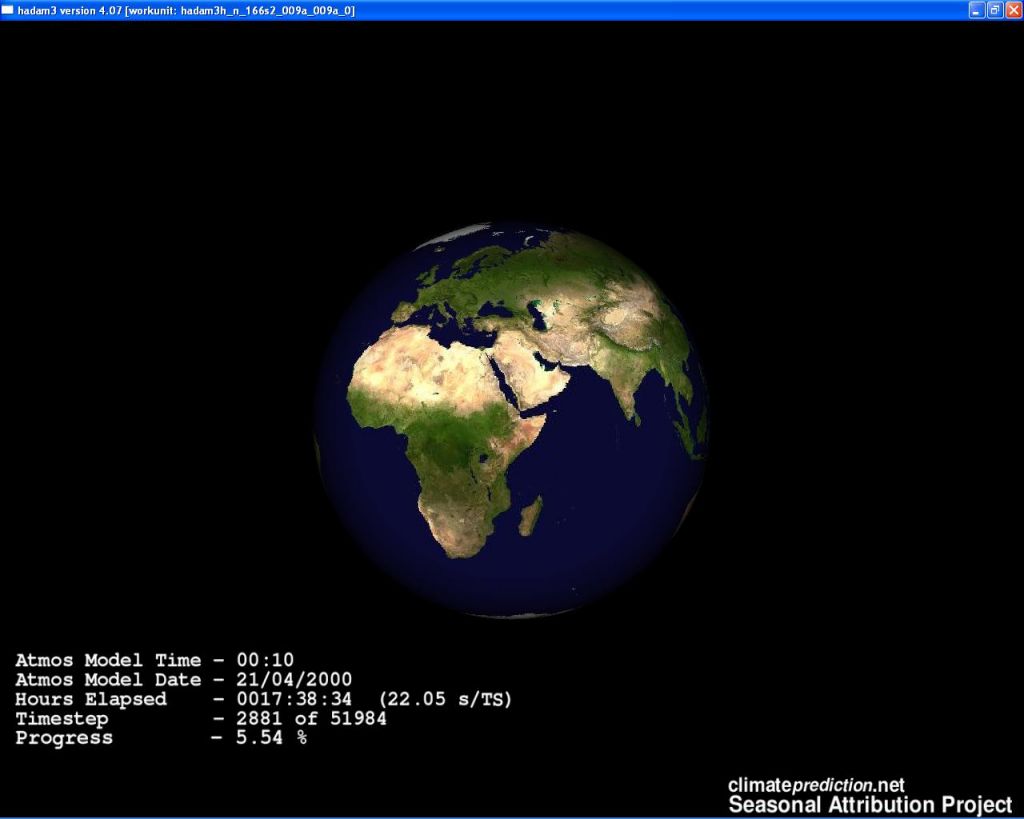This screenshot has width=1024, height=819.
Task: Close the hadam3 climate model window
Action: [1012, 10]
